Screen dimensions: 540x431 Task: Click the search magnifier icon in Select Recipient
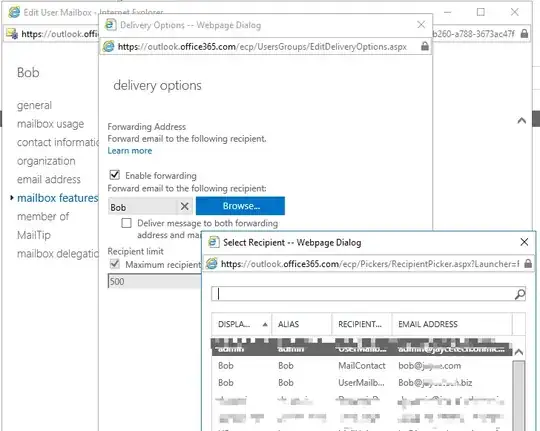pos(519,294)
